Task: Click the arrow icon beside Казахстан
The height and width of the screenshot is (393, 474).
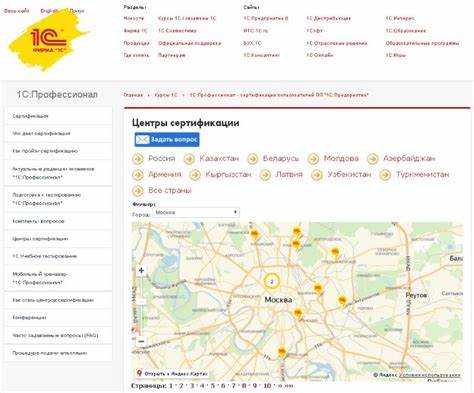Action: [x=189, y=159]
